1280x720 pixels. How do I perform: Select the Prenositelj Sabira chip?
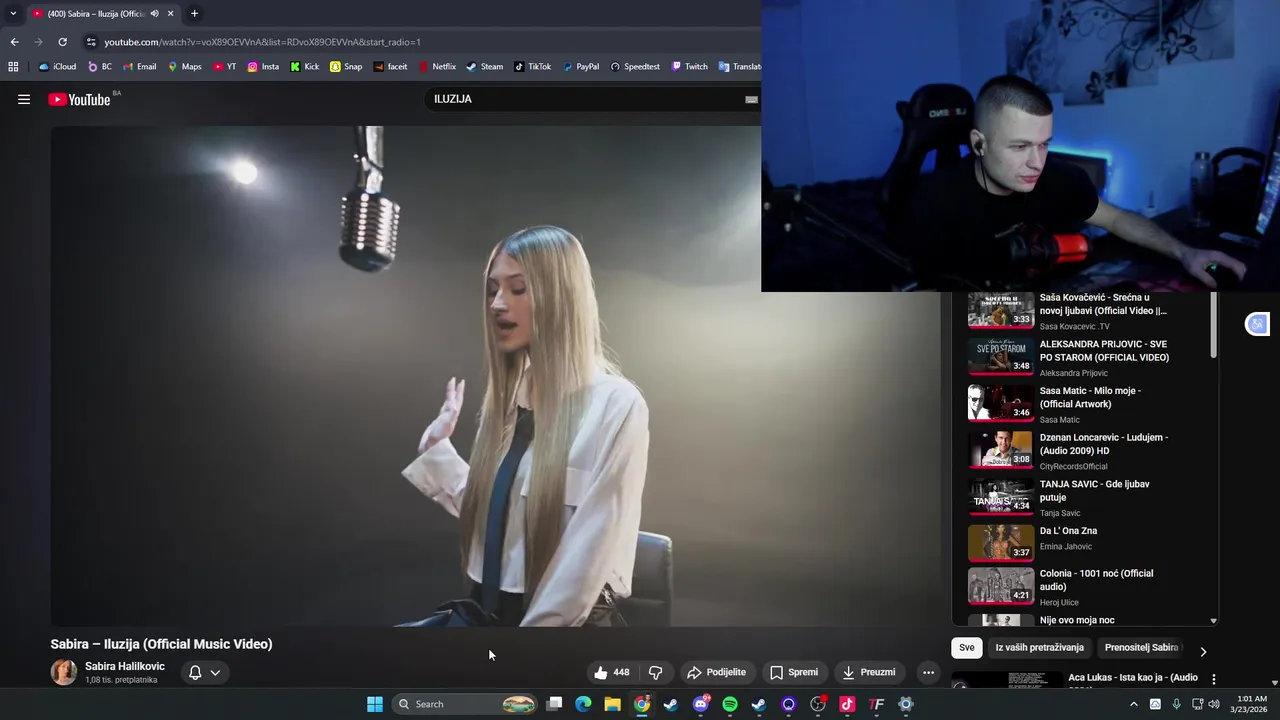[x=1141, y=647]
